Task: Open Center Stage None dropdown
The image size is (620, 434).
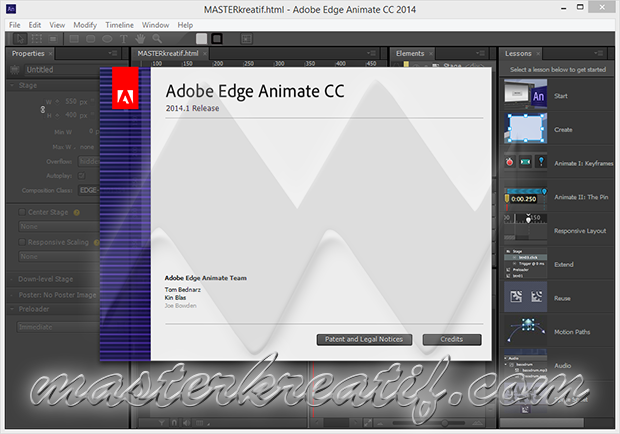Action: click(x=59, y=226)
